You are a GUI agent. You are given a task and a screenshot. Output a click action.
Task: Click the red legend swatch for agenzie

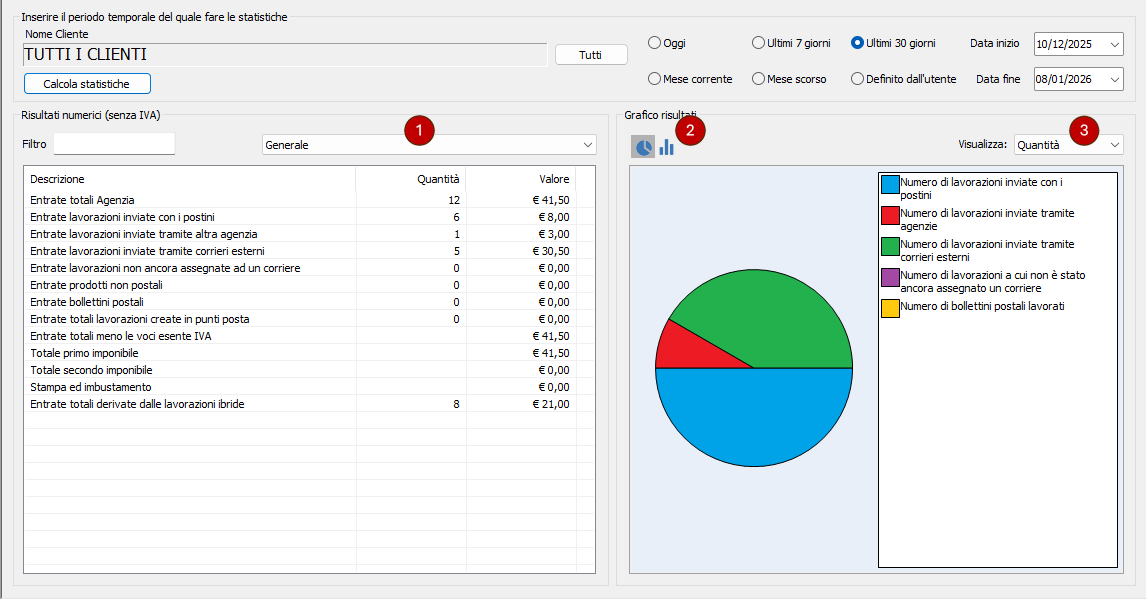click(890, 215)
